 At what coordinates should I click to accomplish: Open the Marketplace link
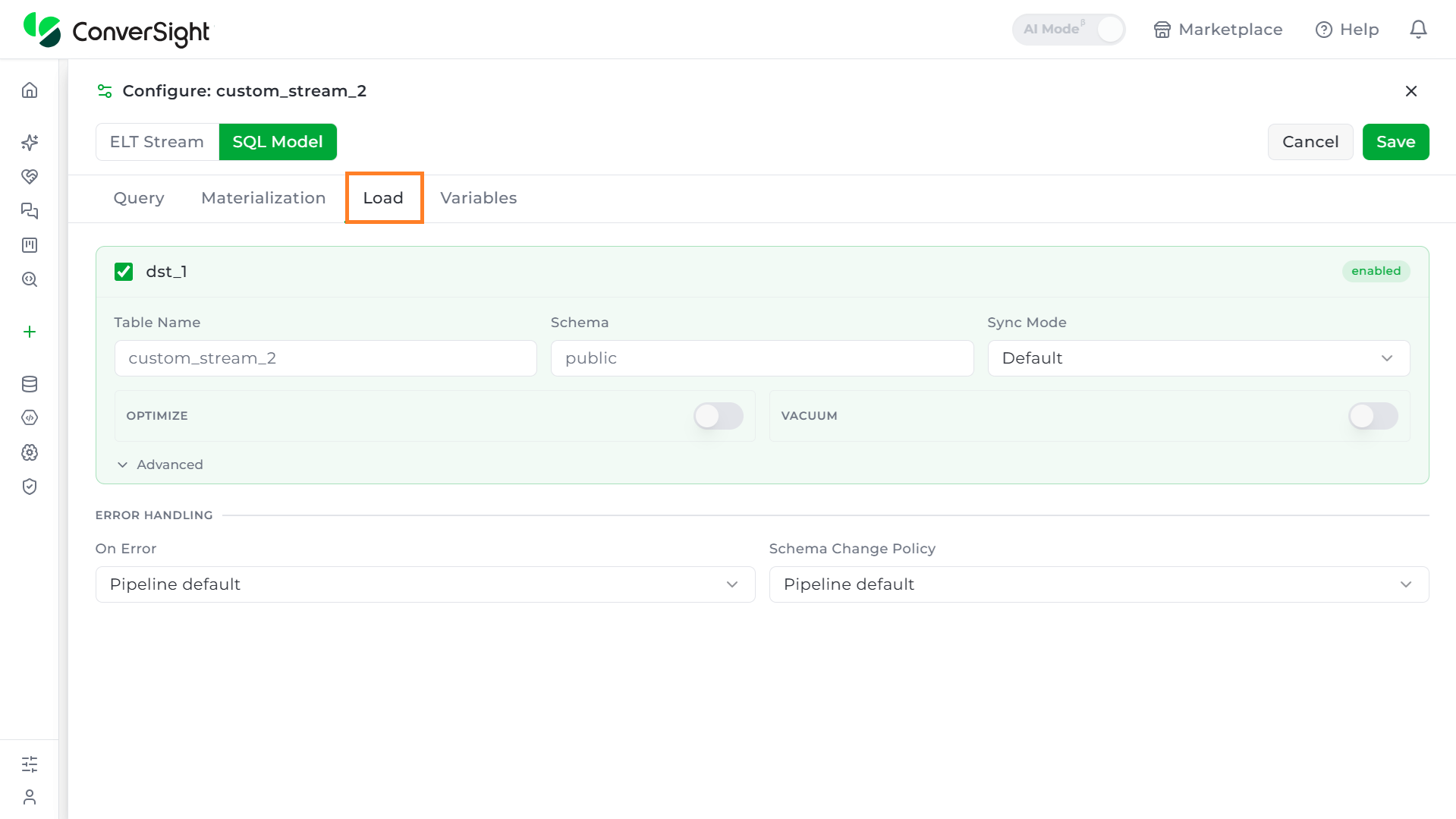(1219, 30)
